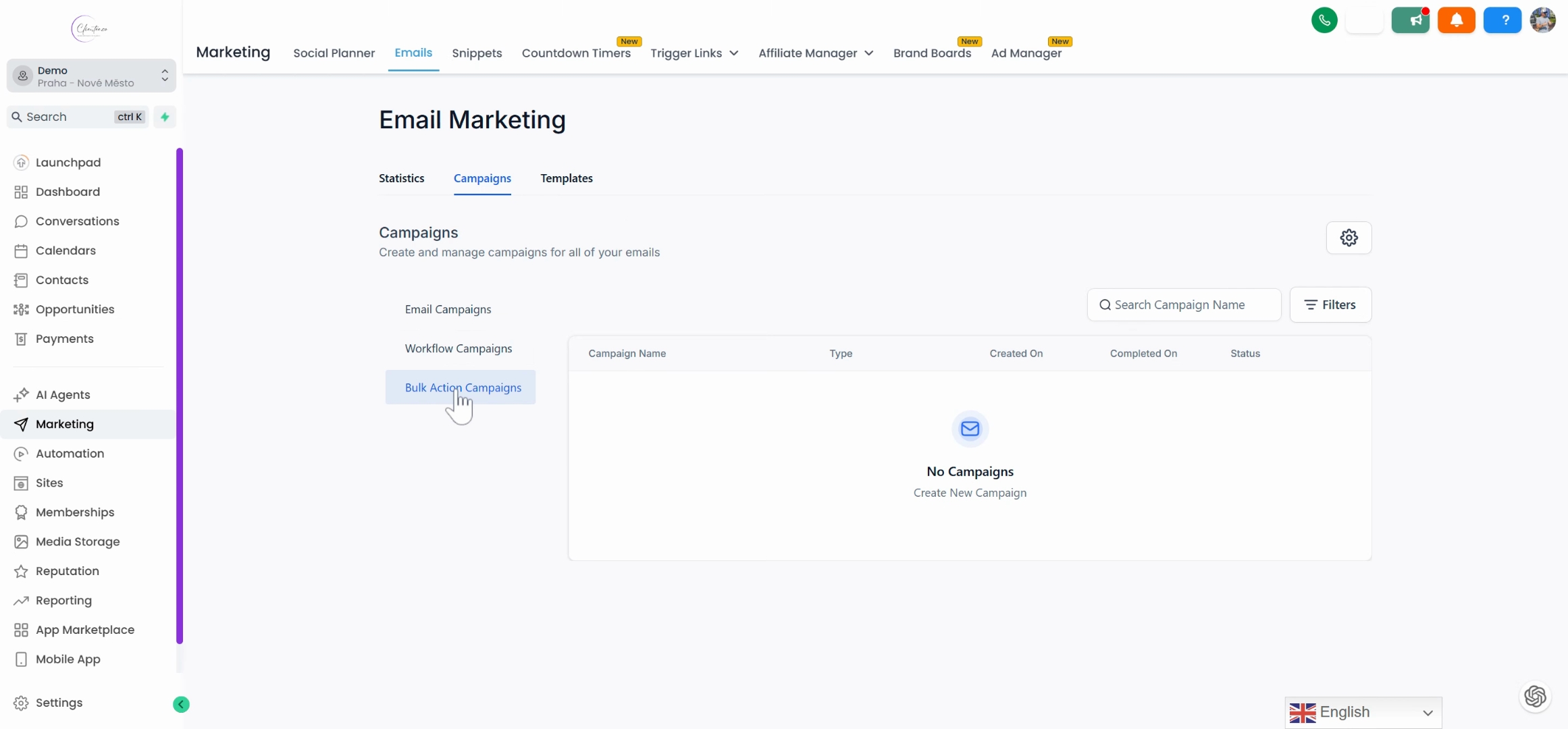This screenshot has width=1568, height=729.
Task: Open the Filters button
Action: coord(1330,304)
